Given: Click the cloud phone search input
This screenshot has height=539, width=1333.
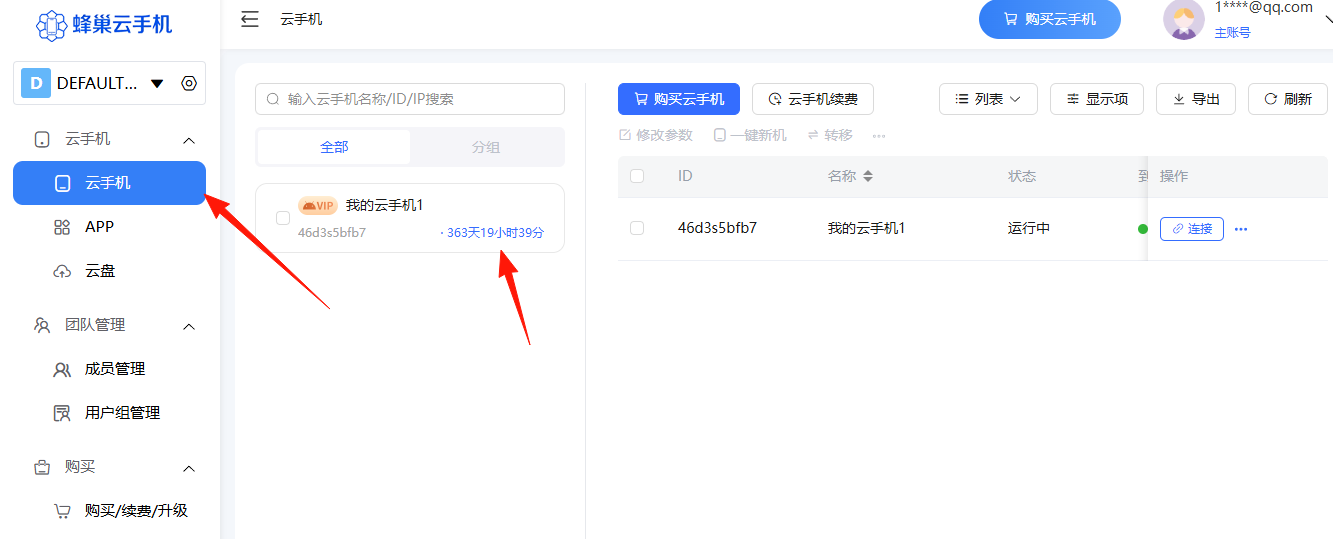Looking at the screenshot, I should pos(410,99).
